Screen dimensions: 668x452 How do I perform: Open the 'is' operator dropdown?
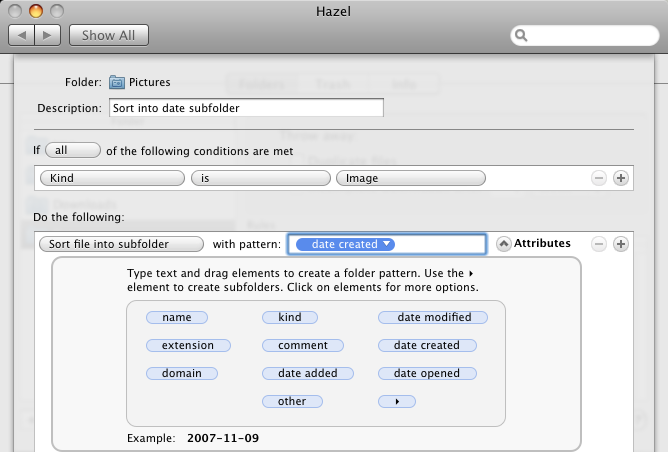[x=261, y=178]
